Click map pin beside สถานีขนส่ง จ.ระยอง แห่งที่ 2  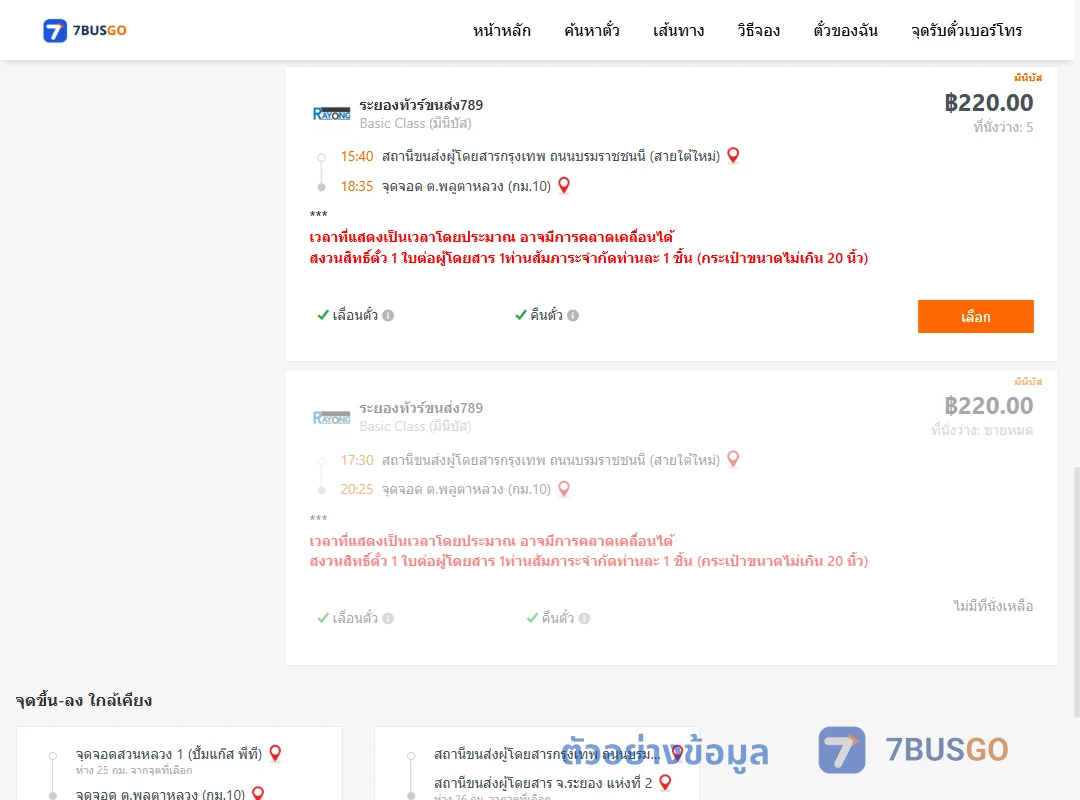(x=665, y=783)
